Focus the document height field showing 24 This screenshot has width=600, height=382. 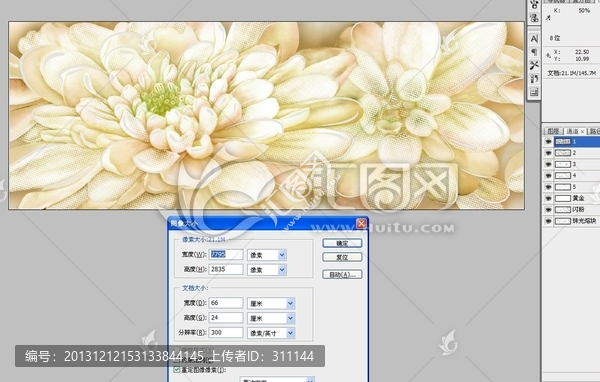pyautogui.click(x=226, y=318)
